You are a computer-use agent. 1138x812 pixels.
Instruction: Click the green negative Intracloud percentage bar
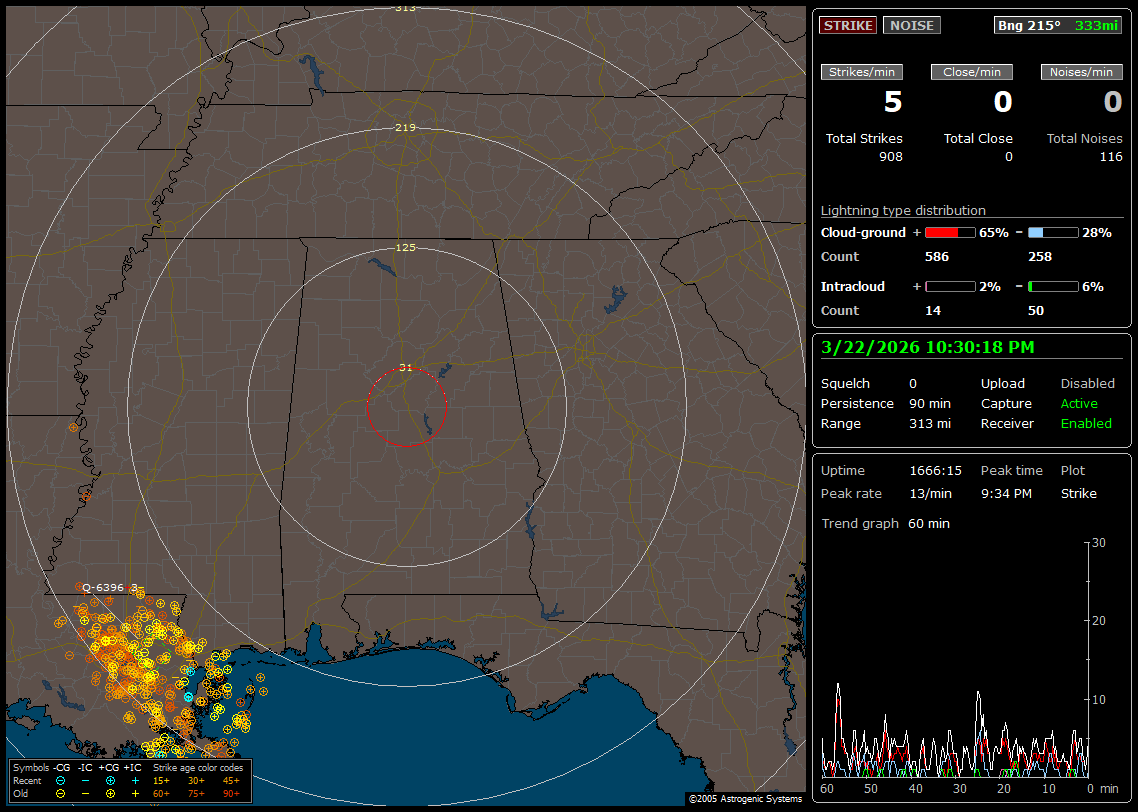(x=1053, y=287)
